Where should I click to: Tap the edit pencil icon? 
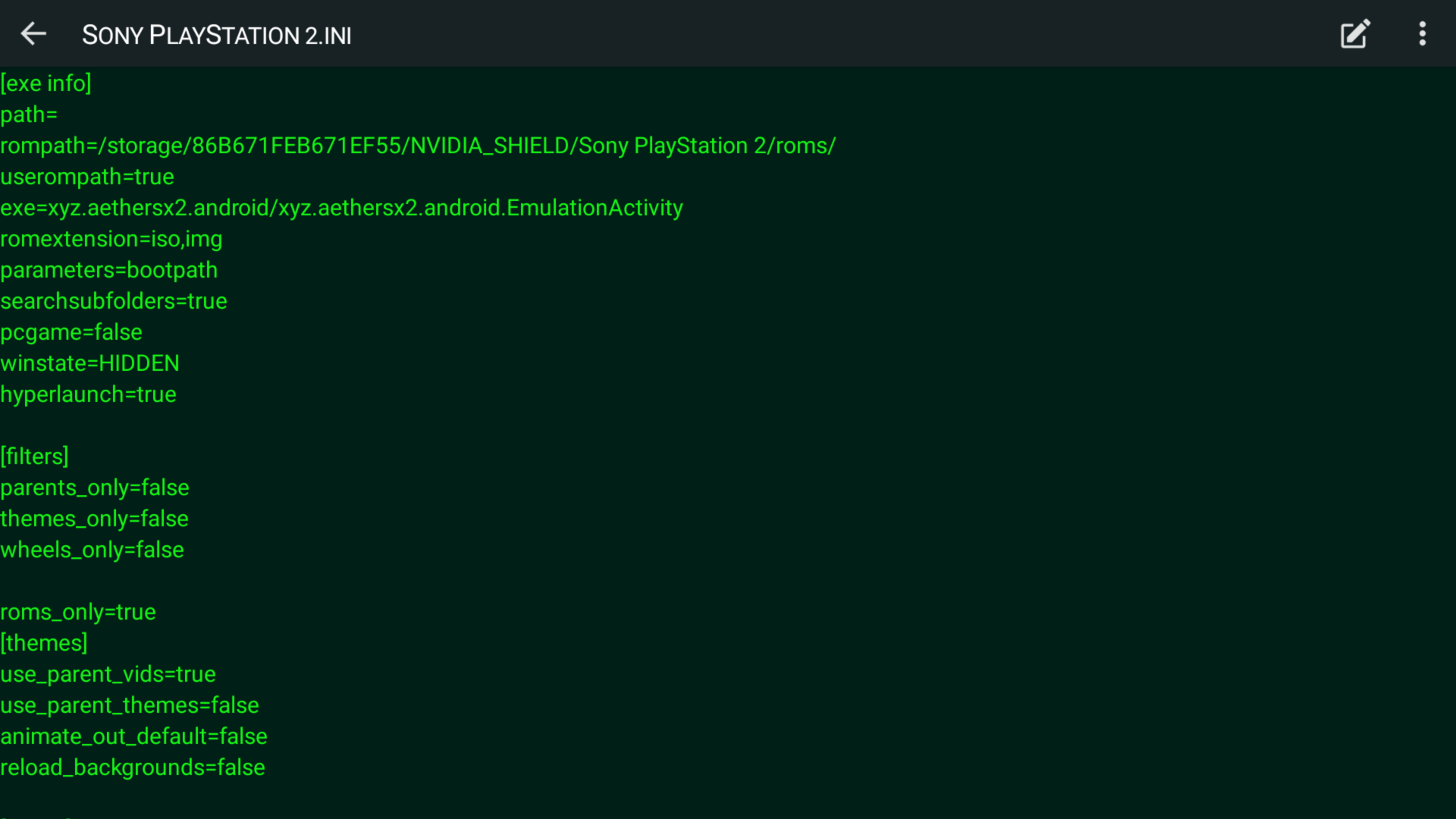click(x=1354, y=34)
